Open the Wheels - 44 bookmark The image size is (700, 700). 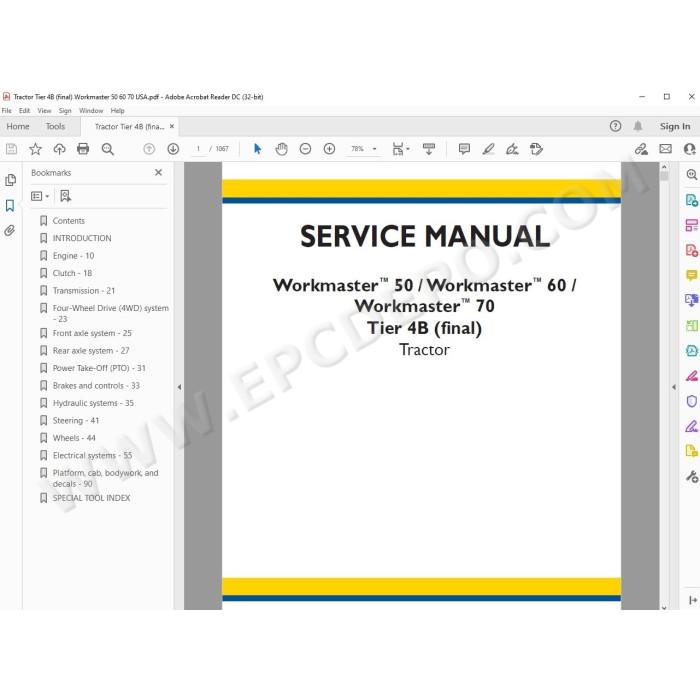[74, 438]
